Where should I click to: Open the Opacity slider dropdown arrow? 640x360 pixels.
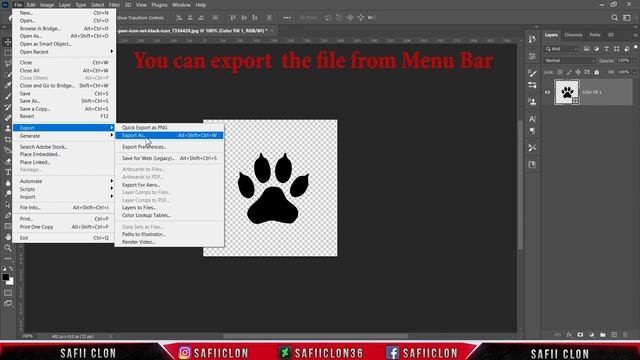(x=634, y=60)
